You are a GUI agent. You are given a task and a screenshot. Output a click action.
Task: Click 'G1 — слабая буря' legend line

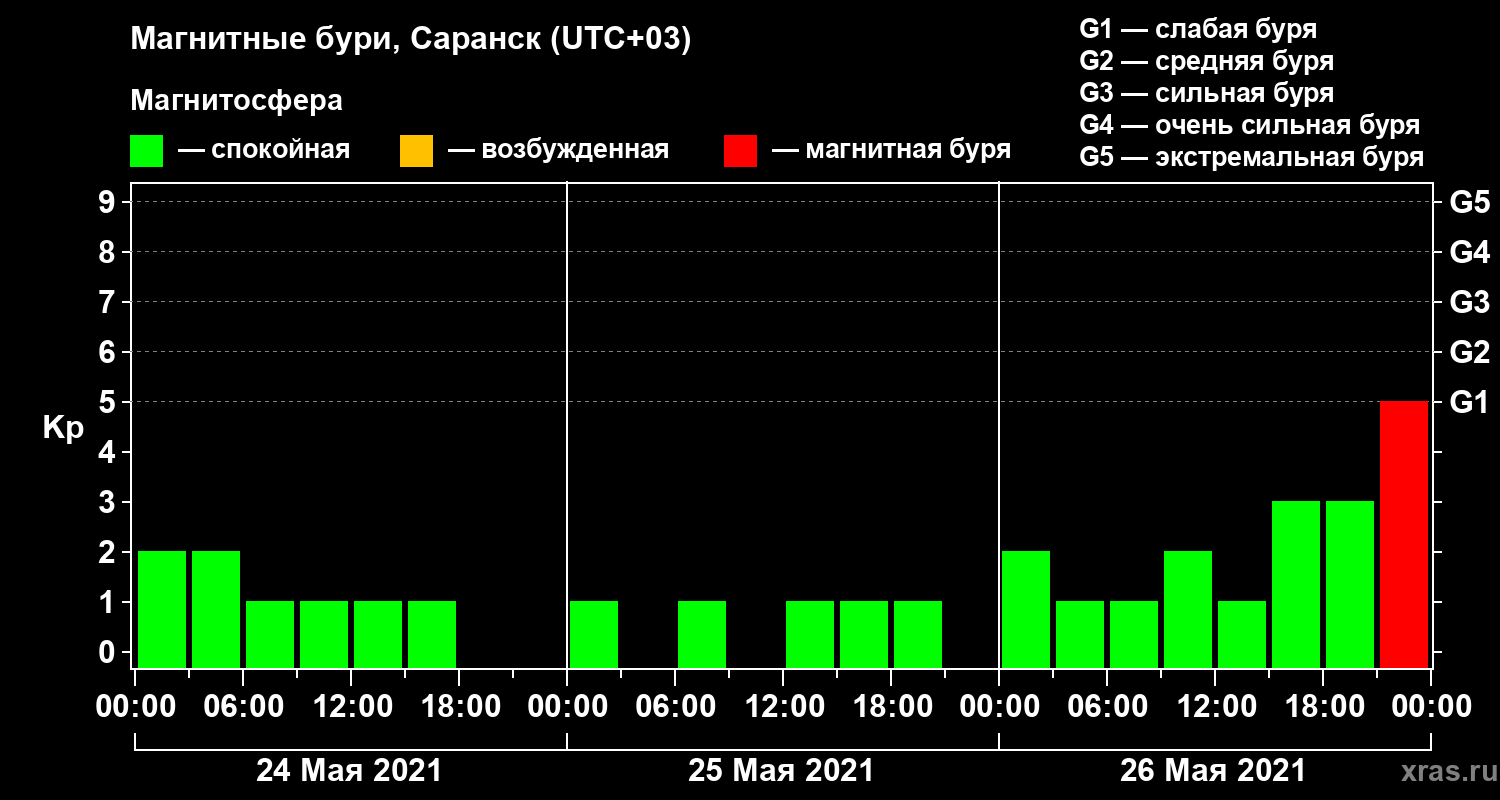[1198, 29]
